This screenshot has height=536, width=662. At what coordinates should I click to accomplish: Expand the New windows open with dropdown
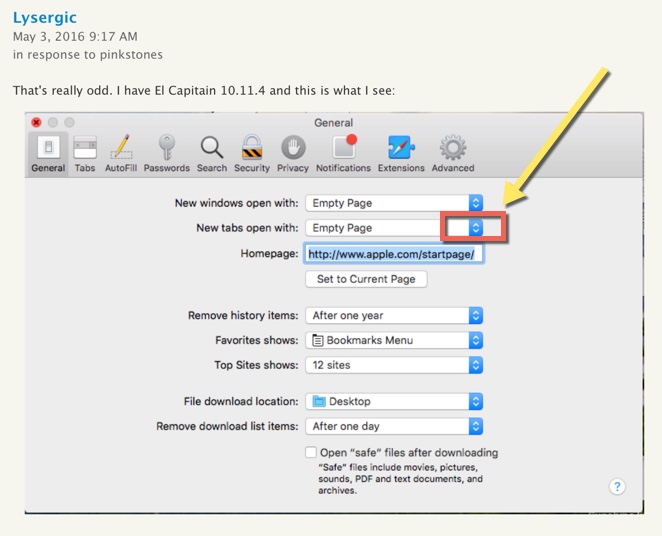[394, 203]
